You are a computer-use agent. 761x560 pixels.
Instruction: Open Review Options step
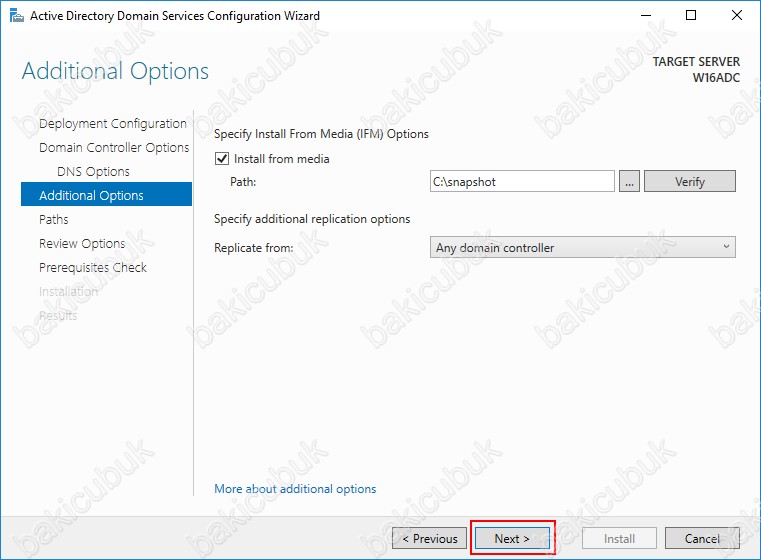pos(82,243)
